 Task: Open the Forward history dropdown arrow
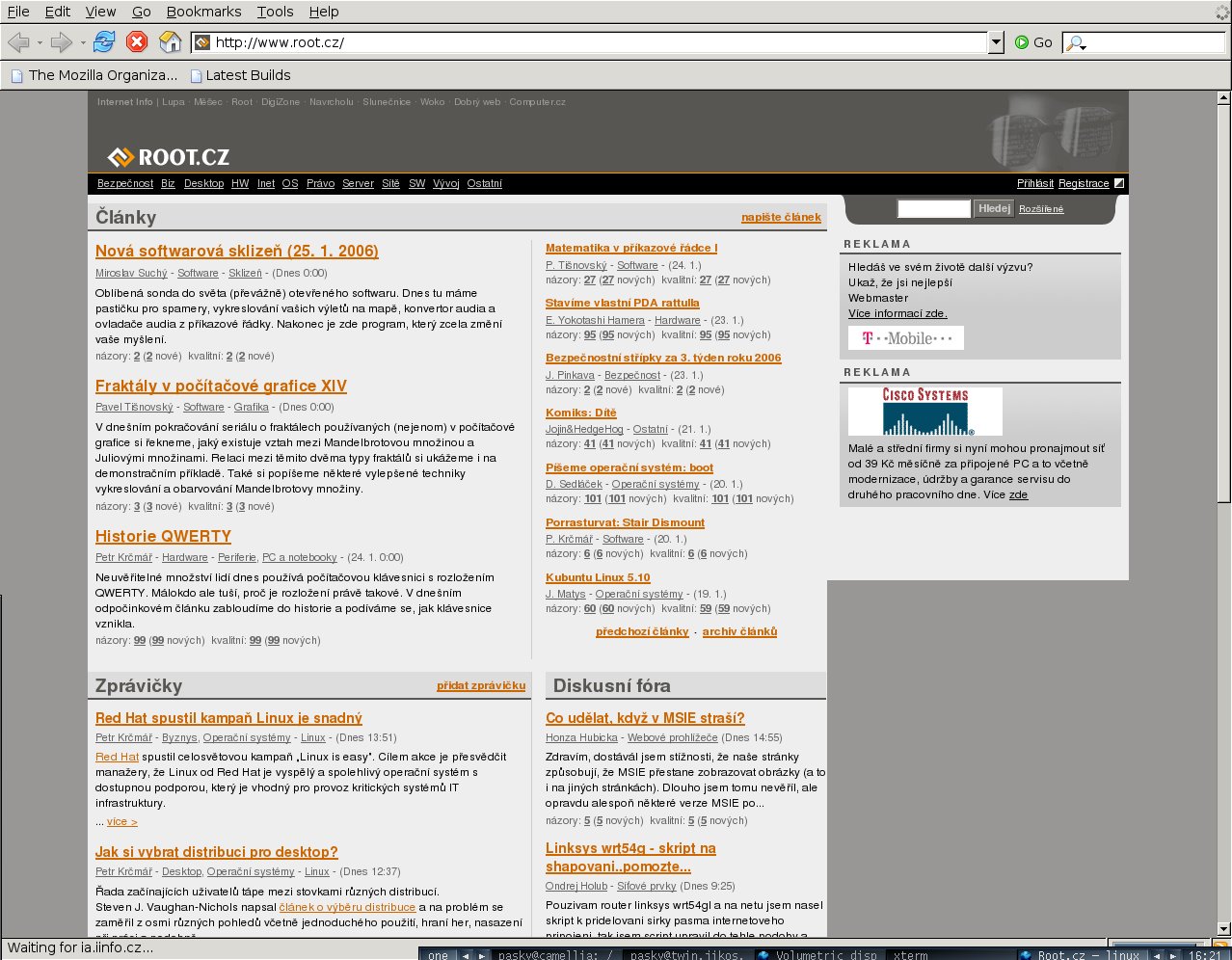83,42
